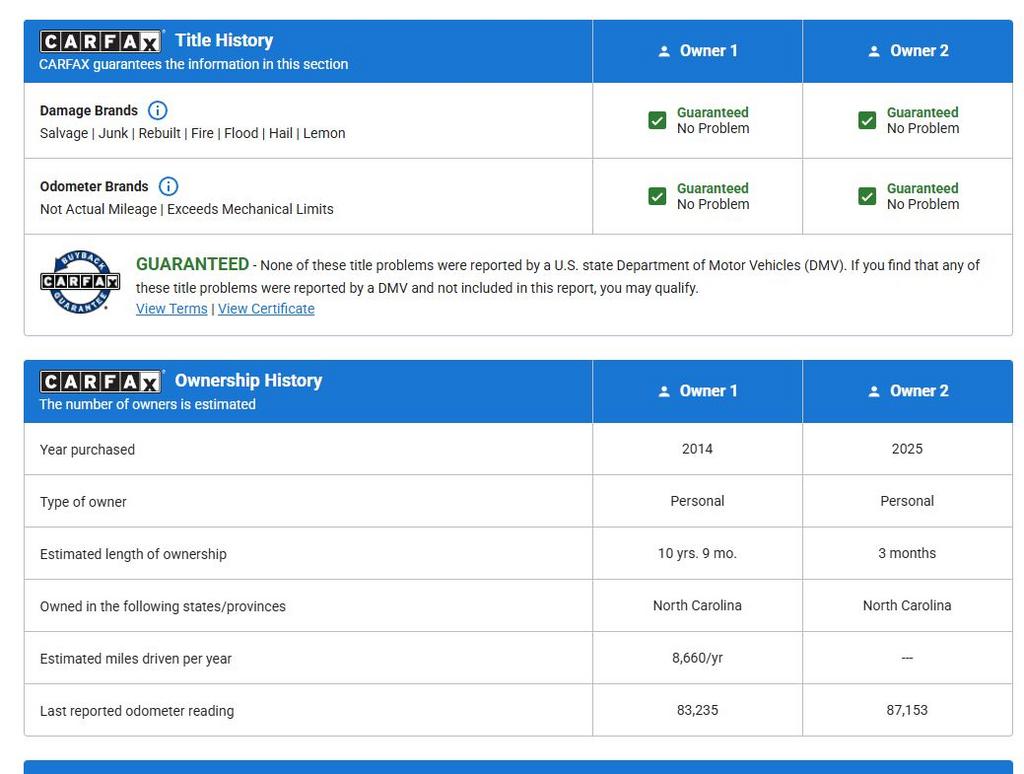This screenshot has width=1024, height=774.
Task: Click Owner 2 last odometer reading 87,153
Action: pos(907,710)
